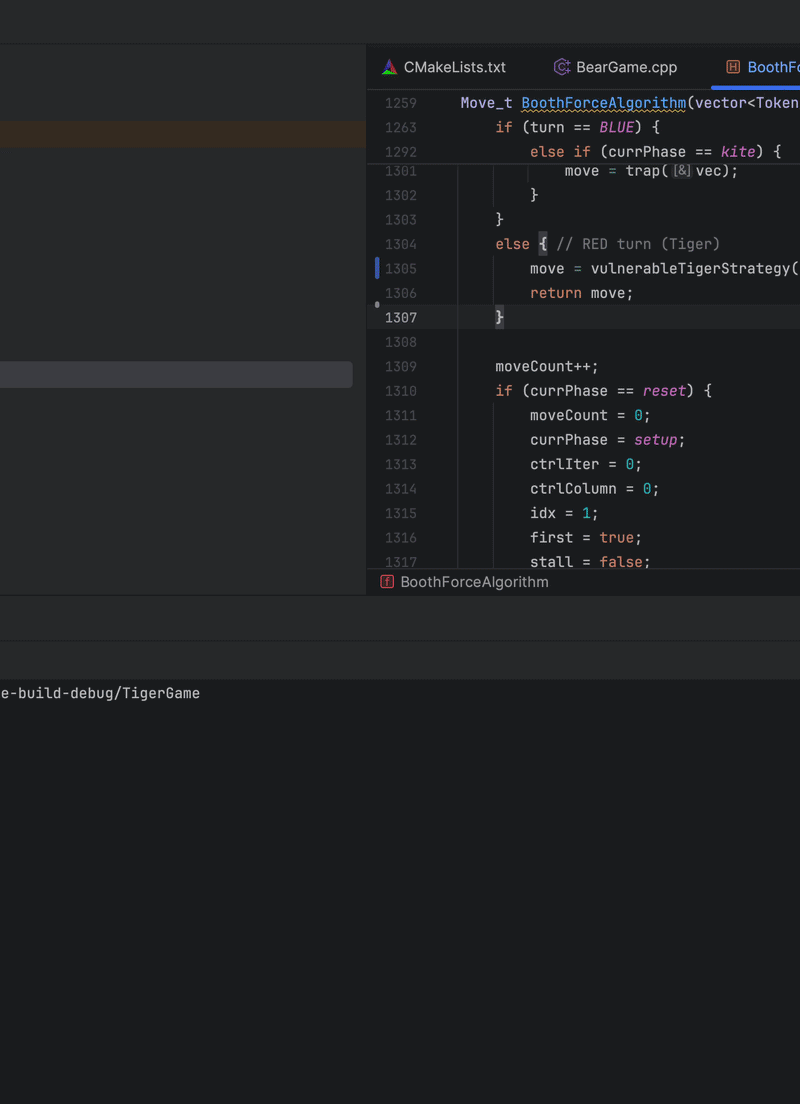Click 'stall = false;' on line 1317
Screen dimensions: 800x1104
click(x=590, y=562)
